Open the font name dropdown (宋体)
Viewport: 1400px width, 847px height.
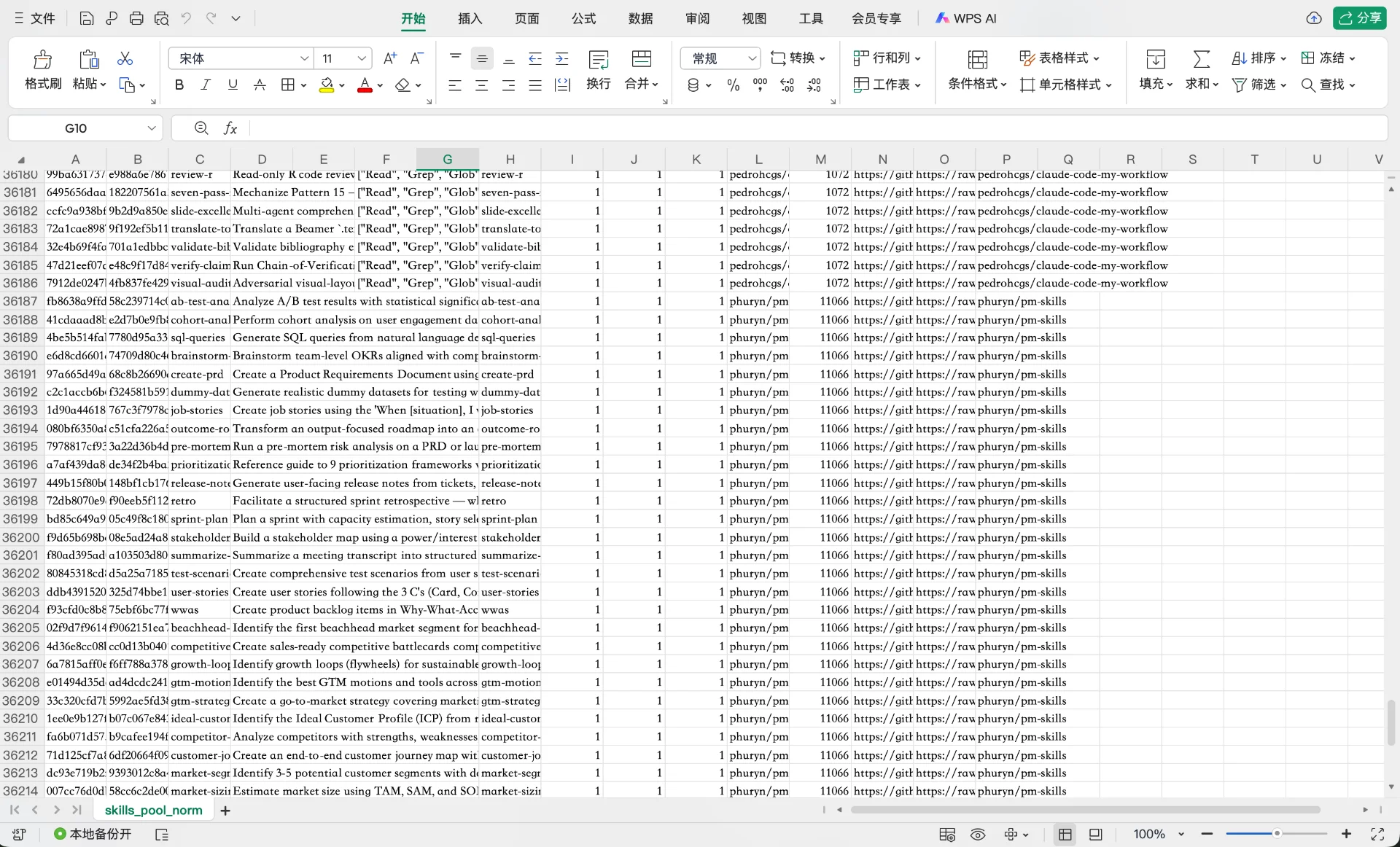point(305,58)
